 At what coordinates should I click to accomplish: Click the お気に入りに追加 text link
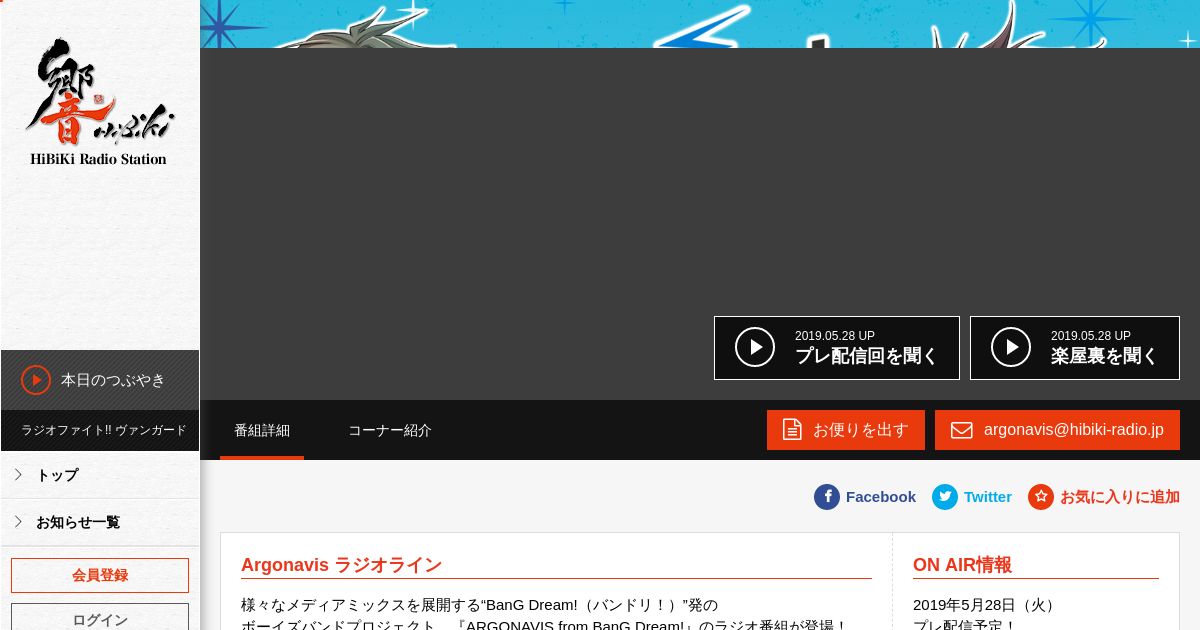click(x=1120, y=497)
